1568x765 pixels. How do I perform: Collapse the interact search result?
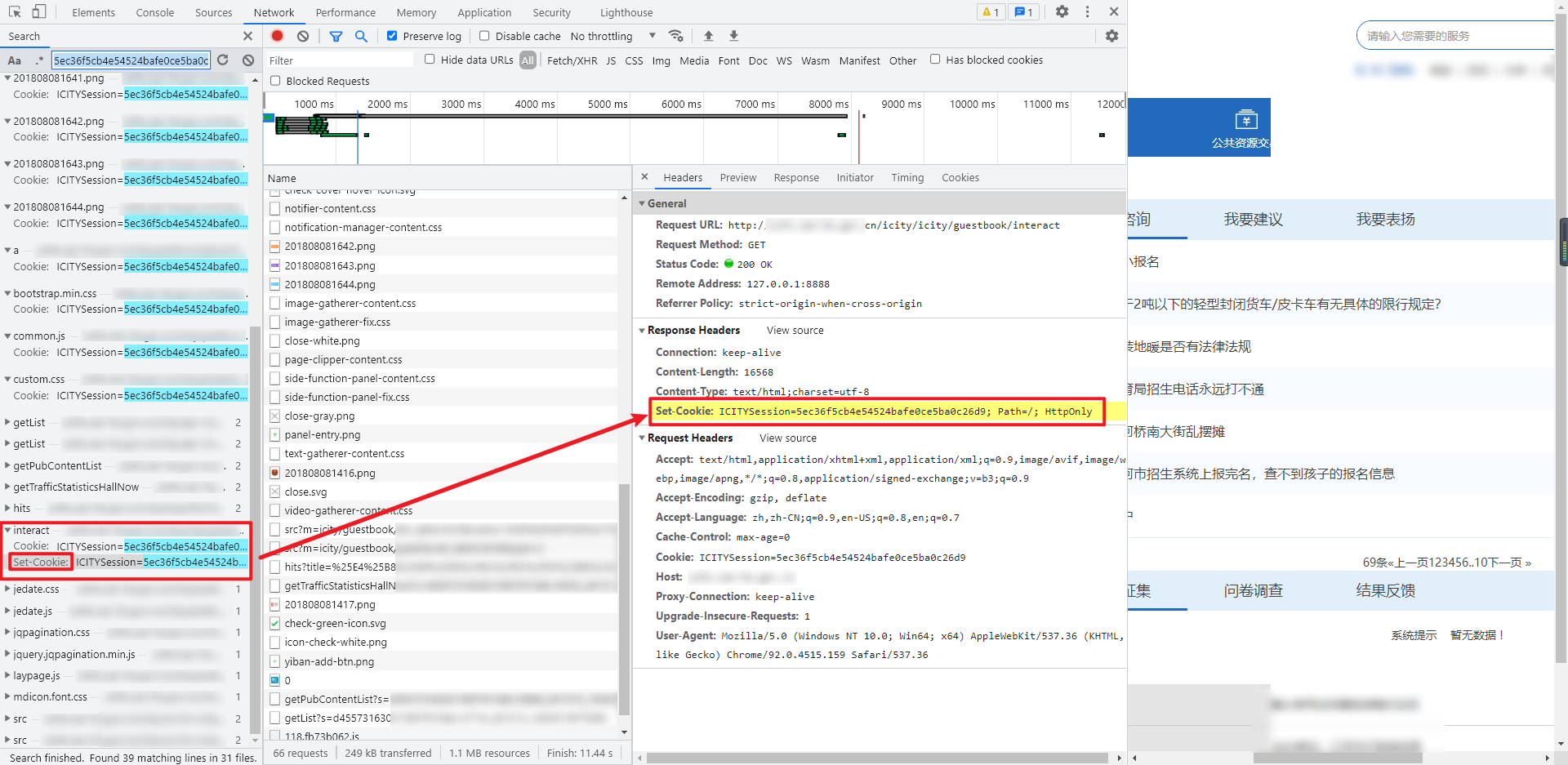pyautogui.click(x=8, y=531)
